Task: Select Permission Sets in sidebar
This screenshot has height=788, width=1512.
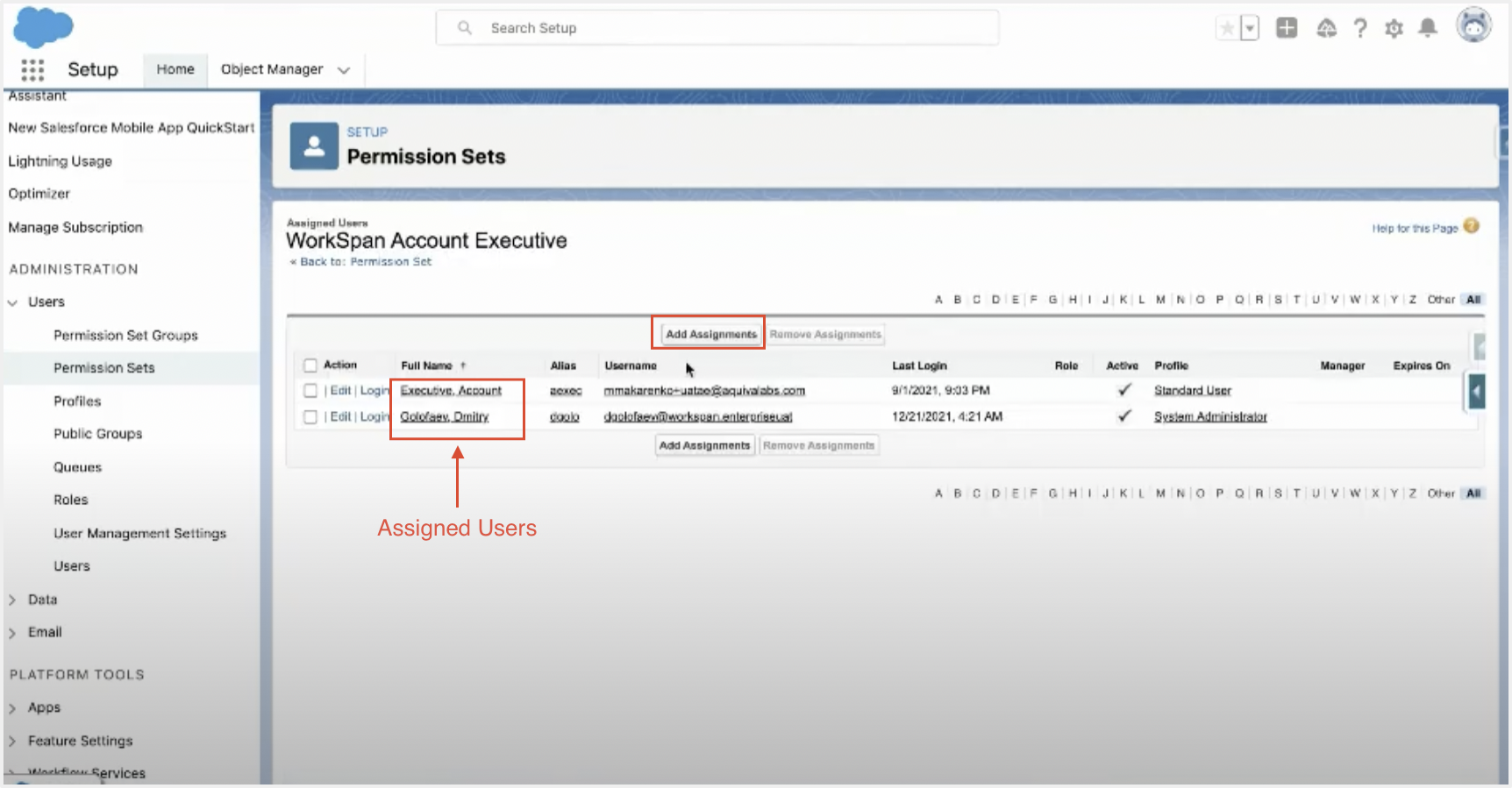Action: click(x=103, y=368)
